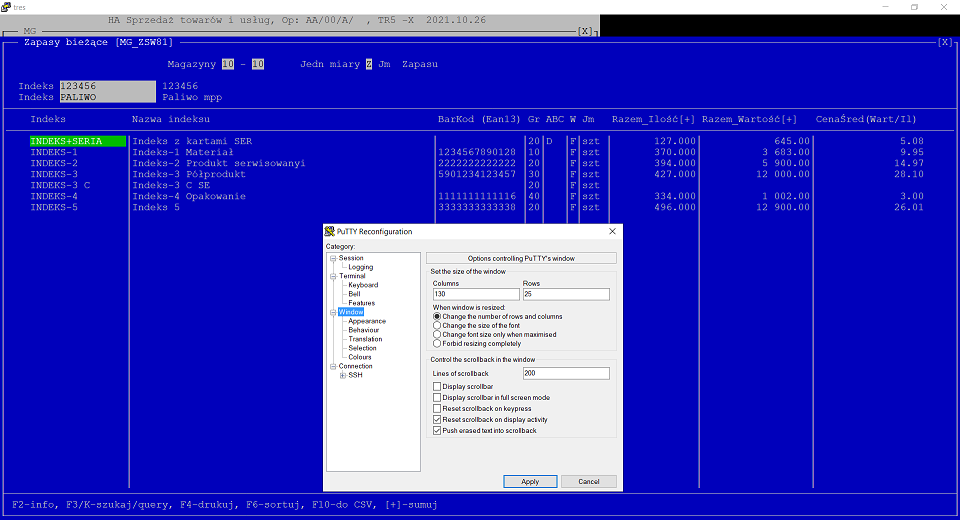
Task: Click barcode 1234567890128
Action: [477, 152]
